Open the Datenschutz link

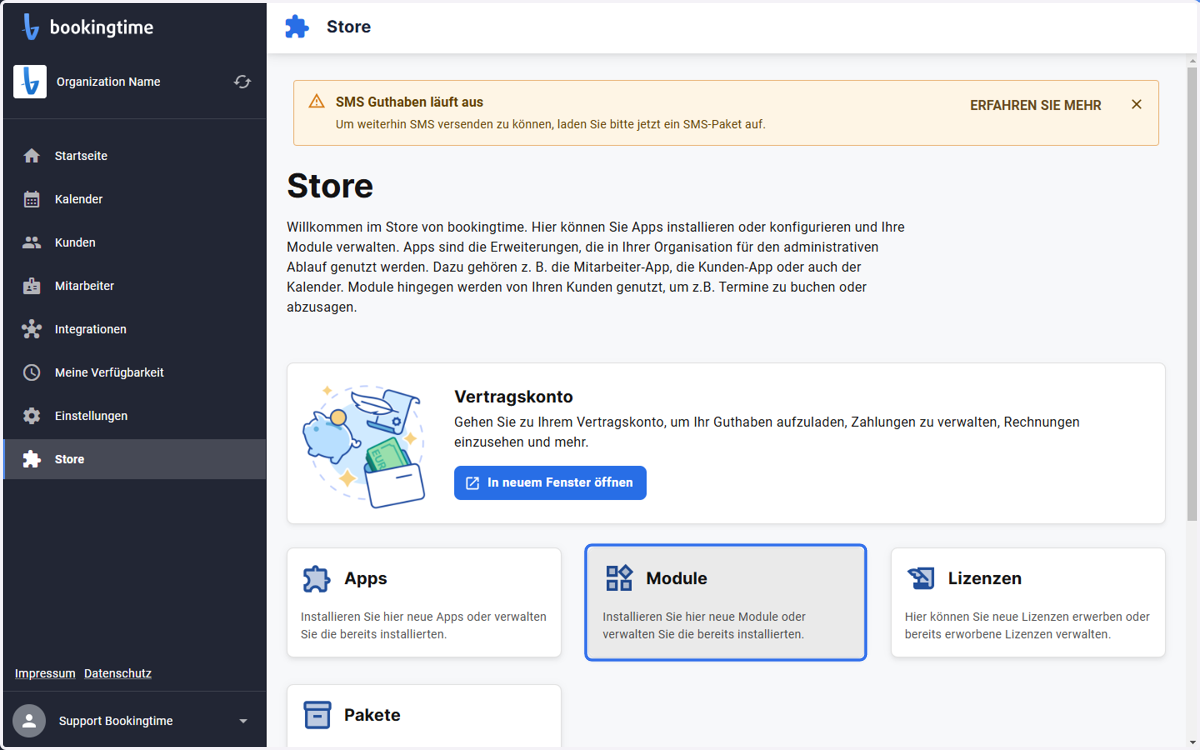pyautogui.click(x=118, y=673)
